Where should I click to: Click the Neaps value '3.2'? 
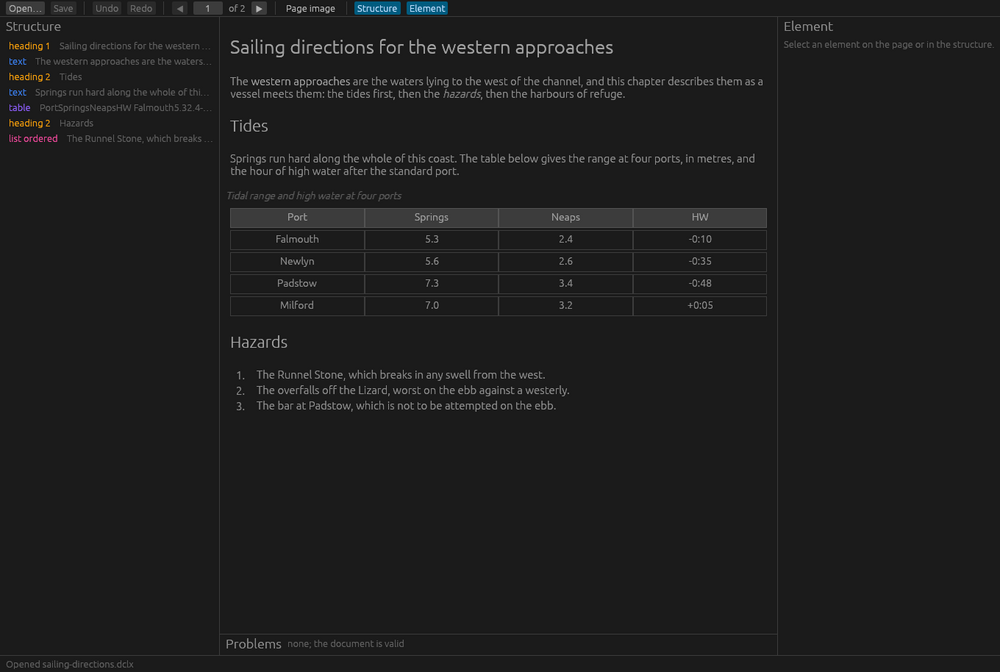pyautogui.click(x=566, y=305)
